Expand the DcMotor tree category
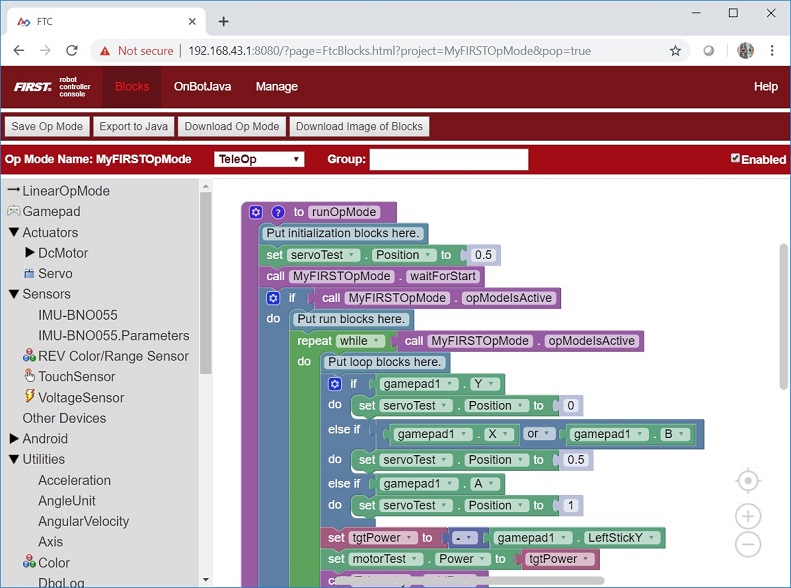The image size is (791, 588). tap(30, 253)
